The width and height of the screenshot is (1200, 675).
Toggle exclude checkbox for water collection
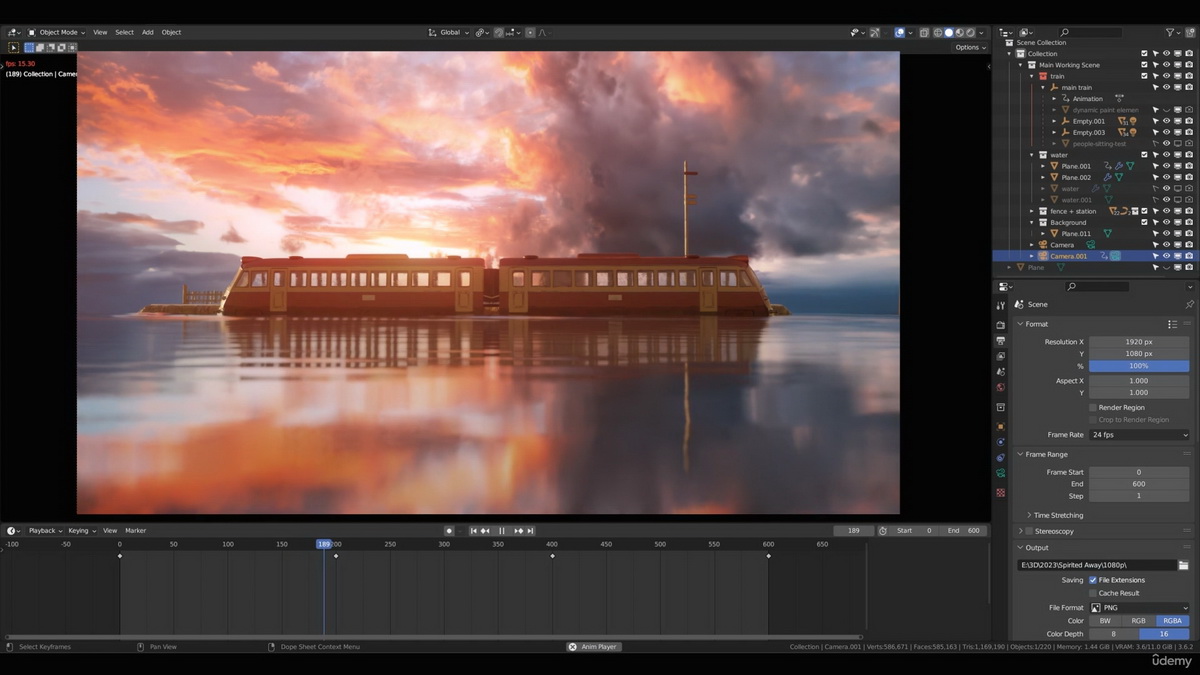1144,155
